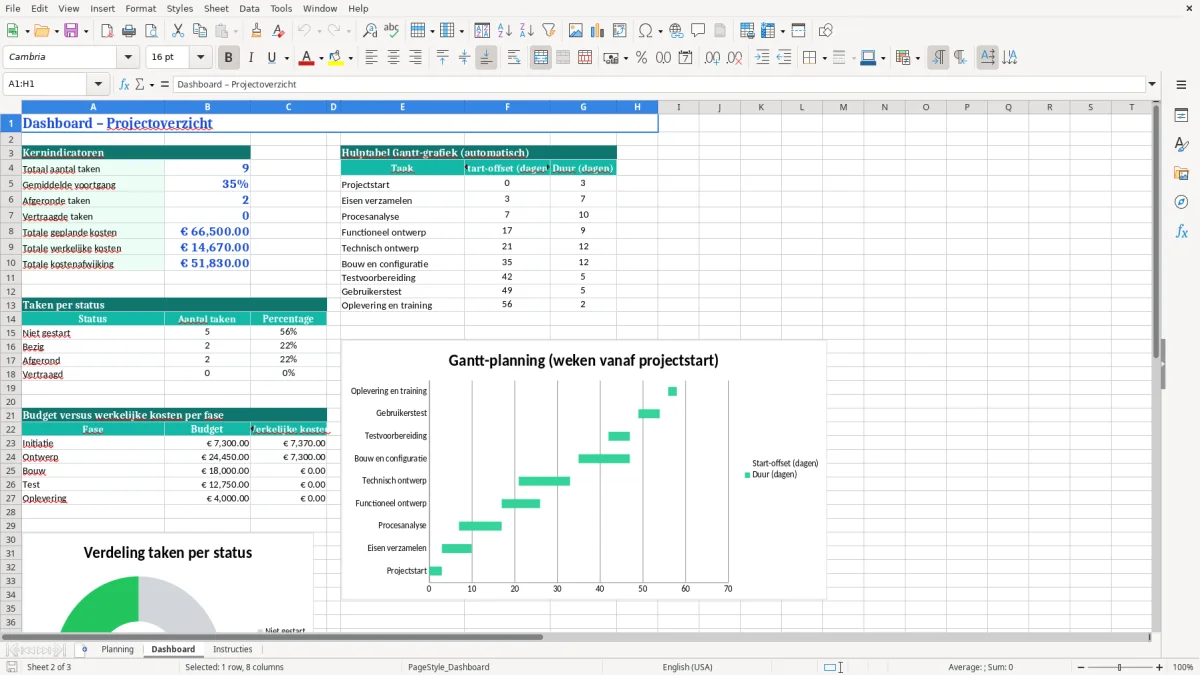This screenshot has height=675, width=1200.
Task: Click the Print icon
Action: click(x=129, y=31)
